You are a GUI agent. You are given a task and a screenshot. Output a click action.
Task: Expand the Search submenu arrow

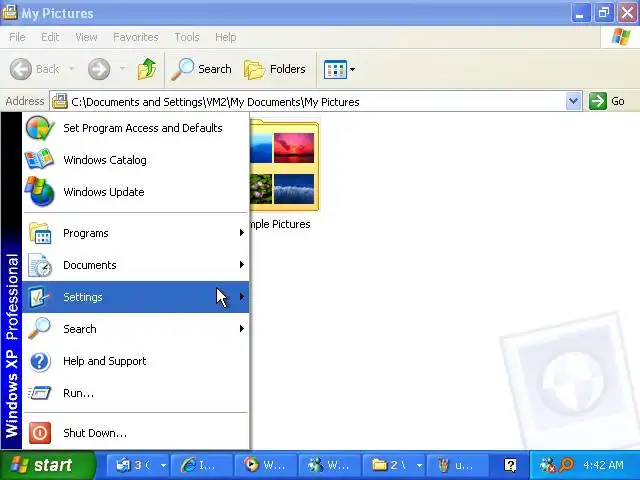[242, 329]
